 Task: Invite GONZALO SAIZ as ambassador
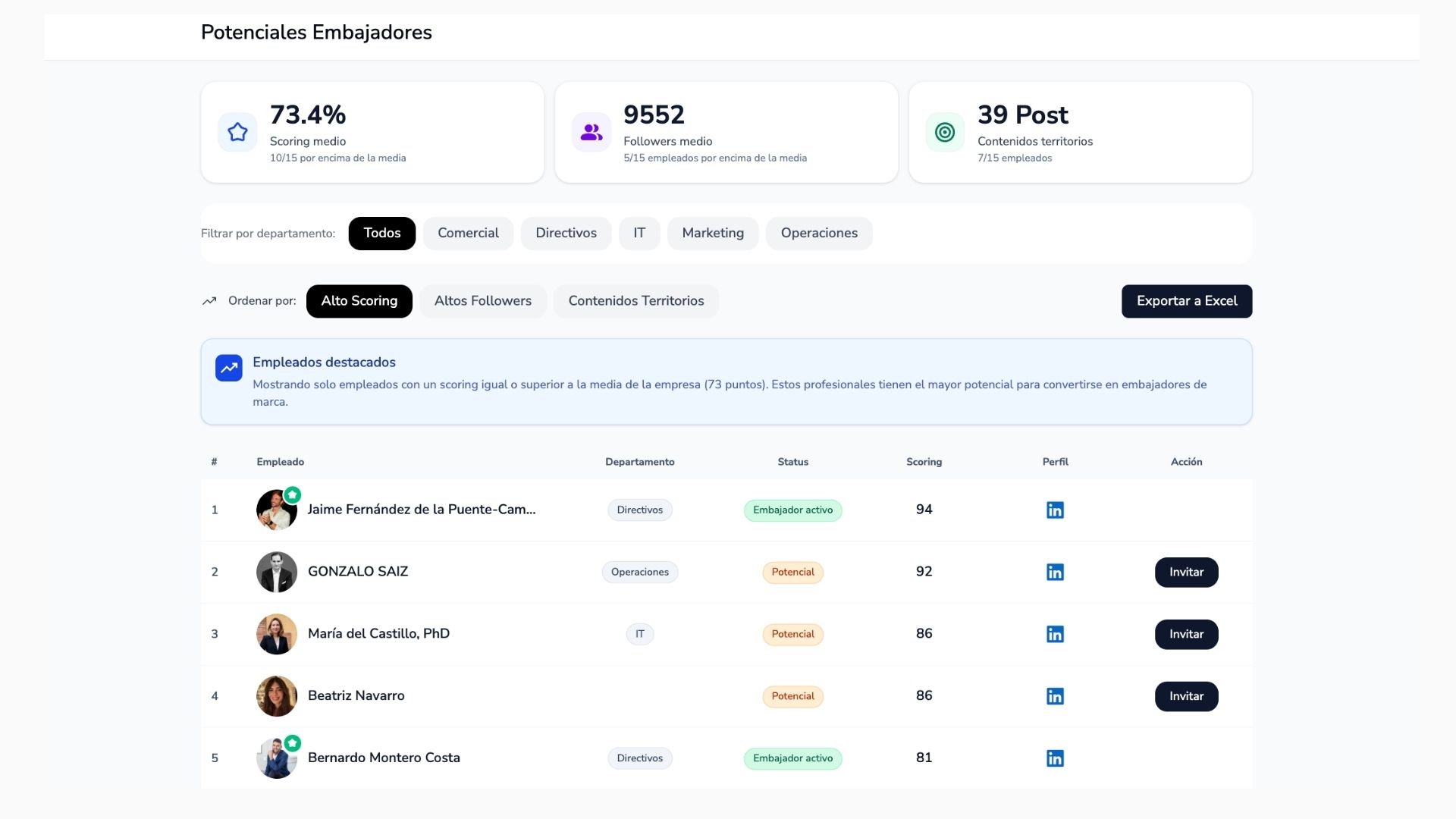pyautogui.click(x=1186, y=572)
